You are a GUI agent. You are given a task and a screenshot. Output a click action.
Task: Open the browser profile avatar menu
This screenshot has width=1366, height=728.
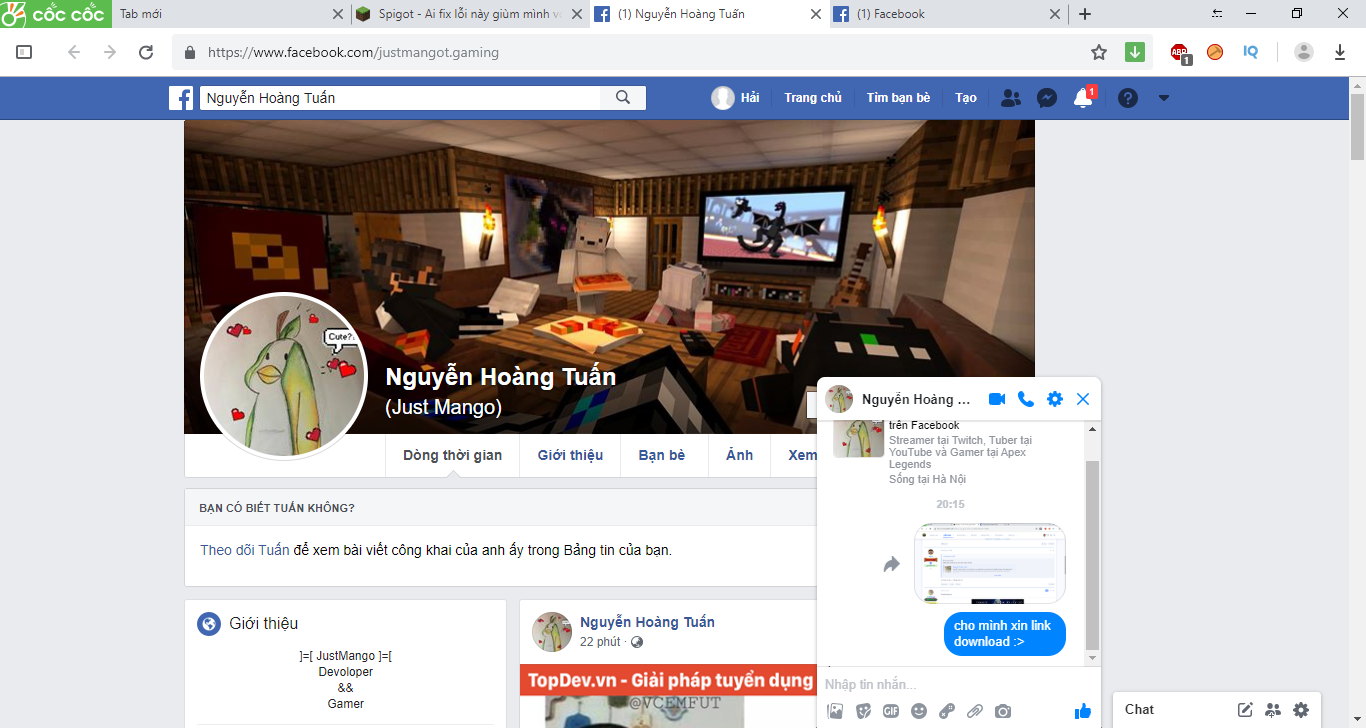click(x=1303, y=52)
